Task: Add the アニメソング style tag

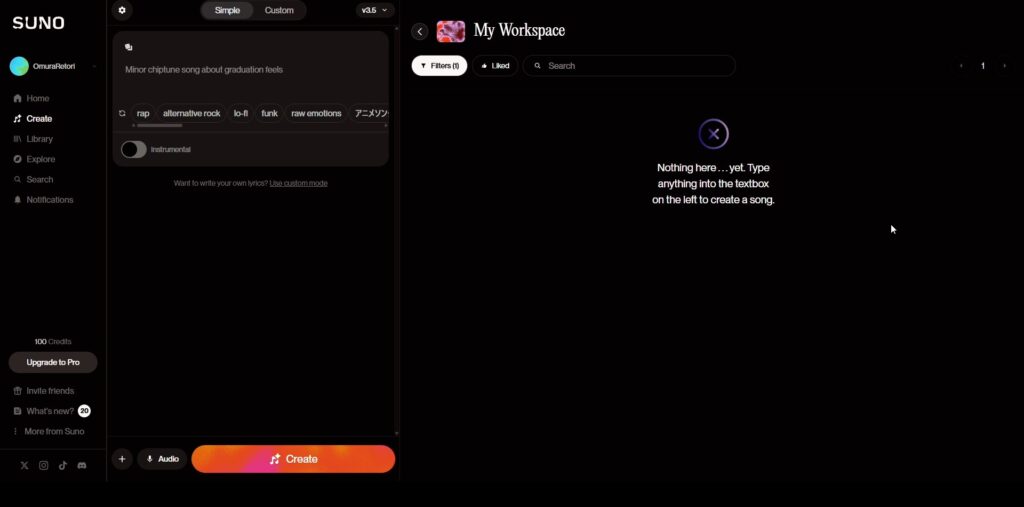Action: point(370,114)
